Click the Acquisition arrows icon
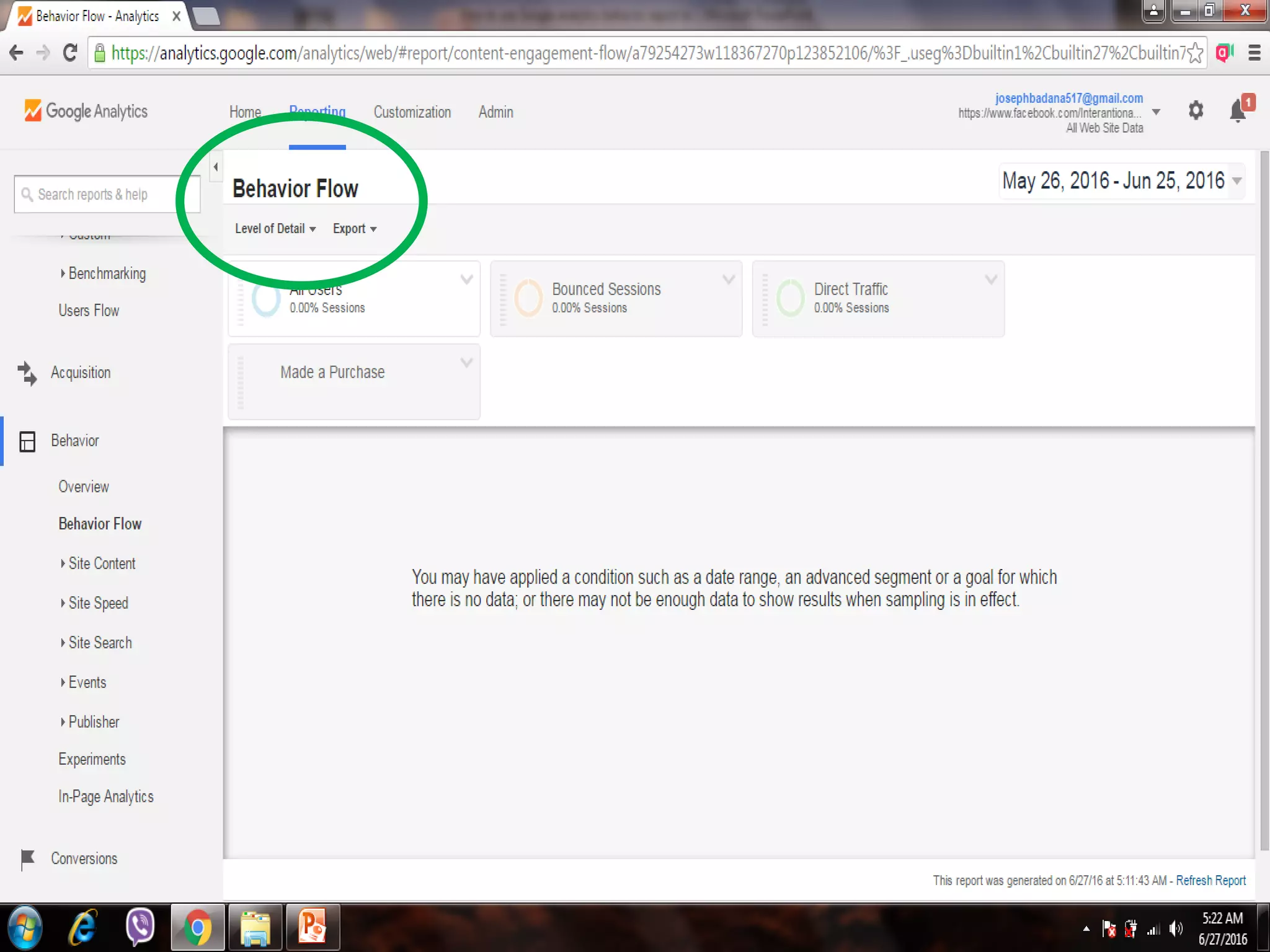The image size is (1270, 952). click(27, 373)
